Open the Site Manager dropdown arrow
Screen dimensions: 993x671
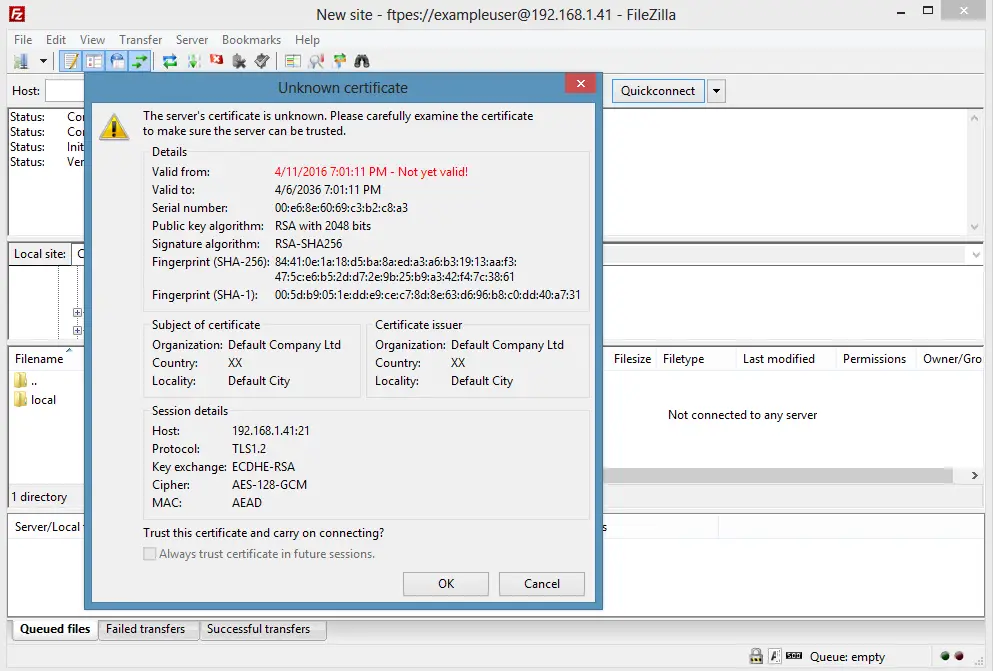43,61
